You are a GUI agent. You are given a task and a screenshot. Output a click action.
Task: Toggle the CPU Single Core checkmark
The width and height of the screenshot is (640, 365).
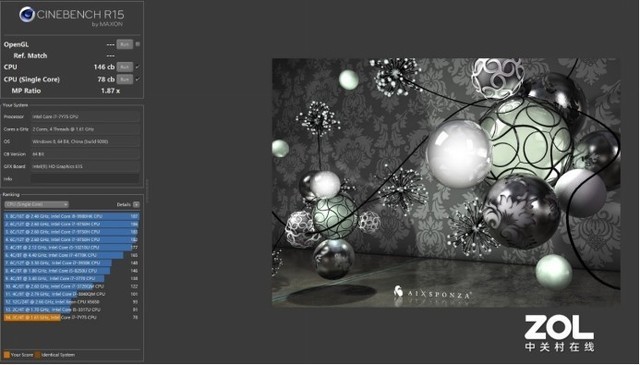point(138,79)
